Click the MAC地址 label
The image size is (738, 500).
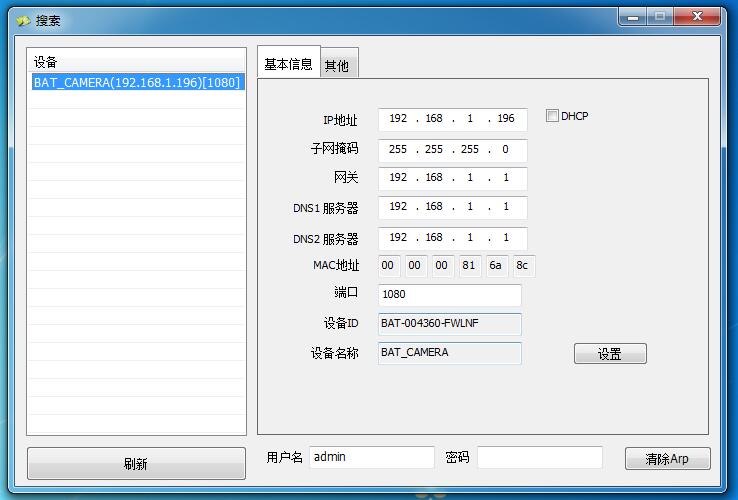[336, 266]
